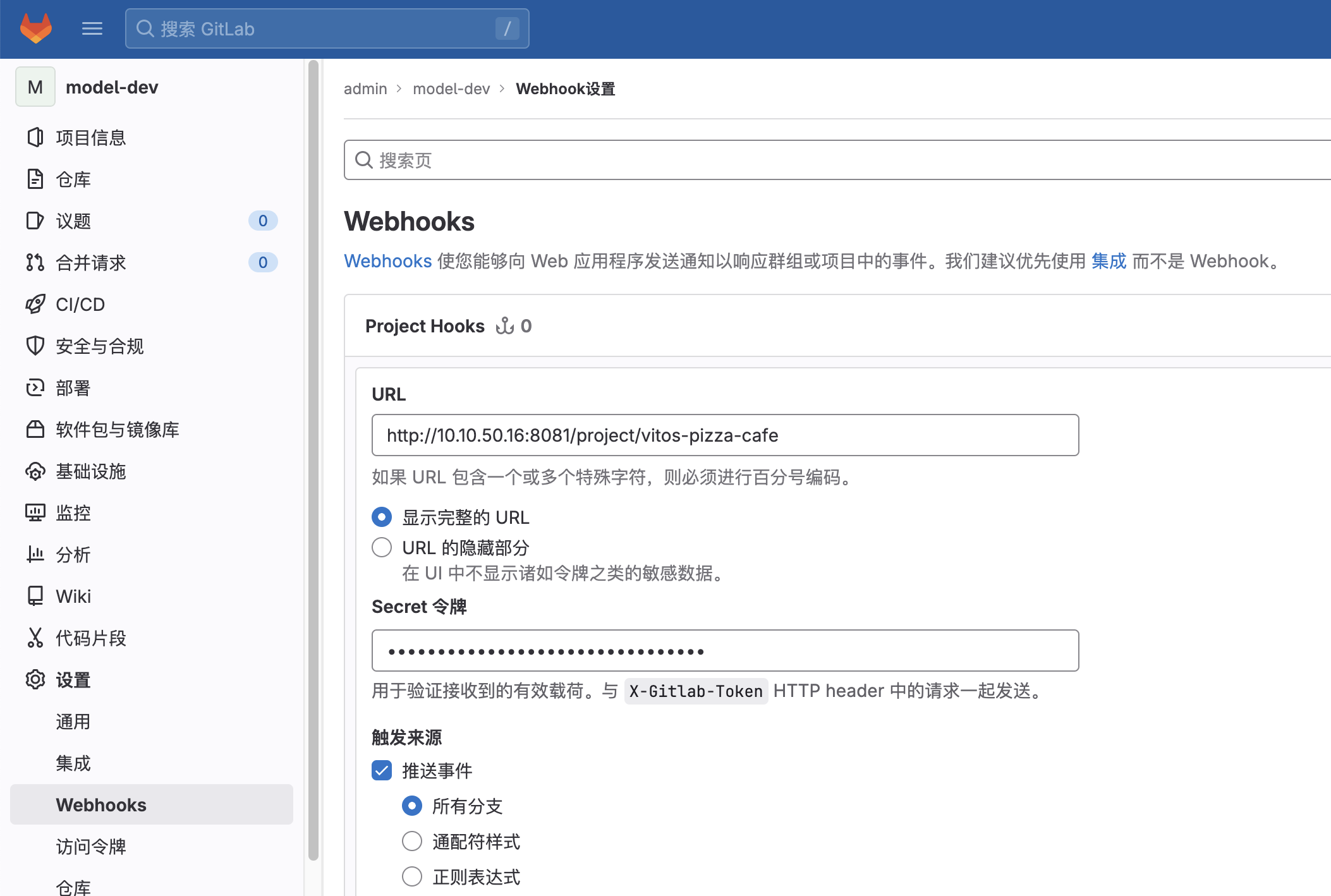Open the hamburger menu icon
The height and width of the screenshot is (896, 1331).
(92, 28)
